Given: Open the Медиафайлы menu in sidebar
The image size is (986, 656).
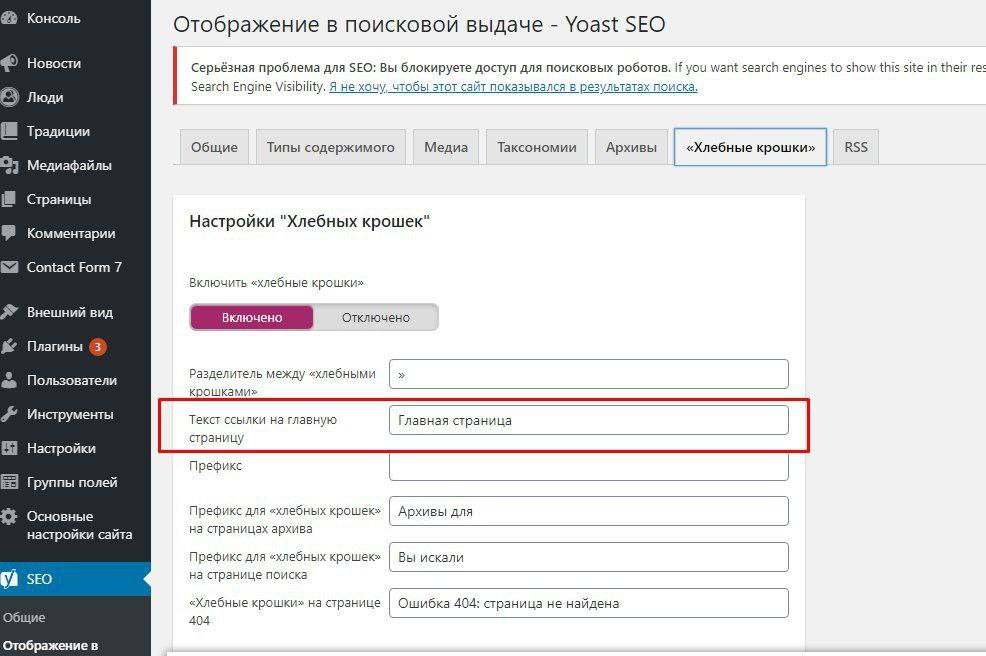Looking at the screenshot, I should [69, 165].
